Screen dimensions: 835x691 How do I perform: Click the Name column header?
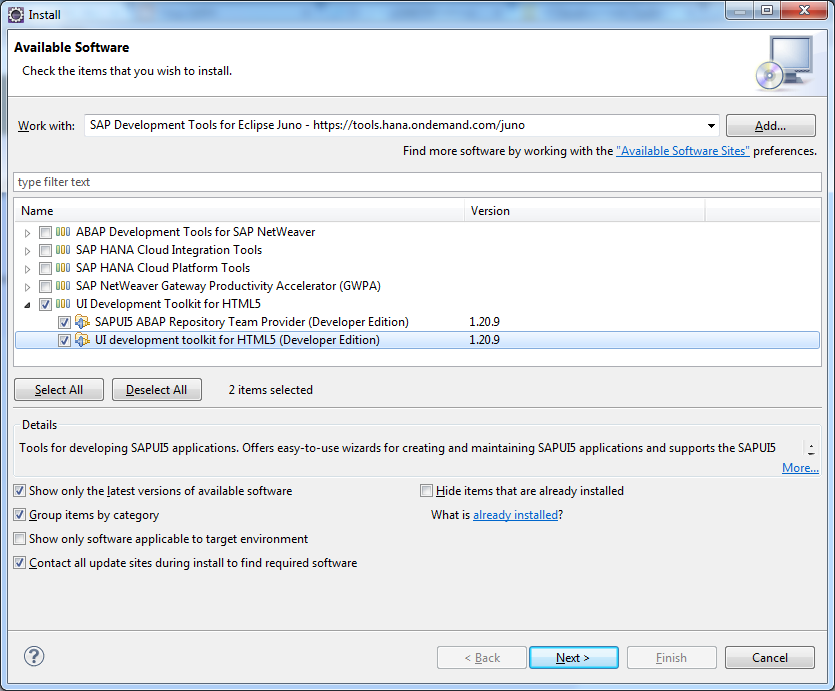point(240,211)
